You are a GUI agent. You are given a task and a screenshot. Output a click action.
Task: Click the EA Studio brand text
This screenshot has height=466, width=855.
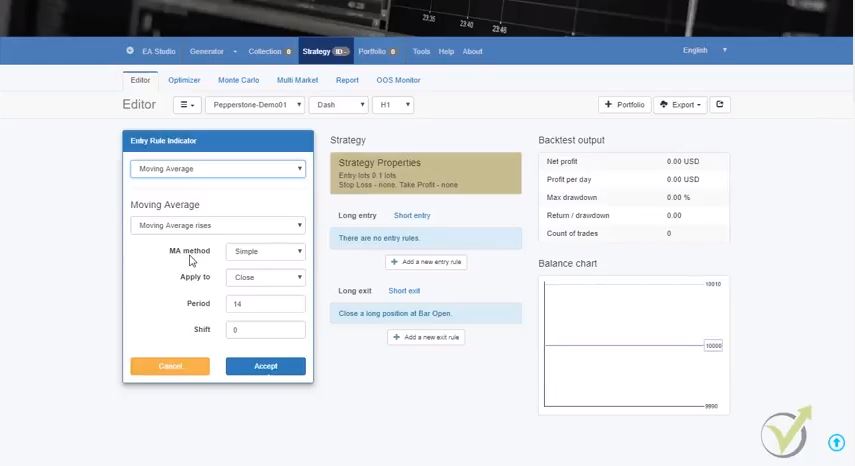click(x=159, y=51)
